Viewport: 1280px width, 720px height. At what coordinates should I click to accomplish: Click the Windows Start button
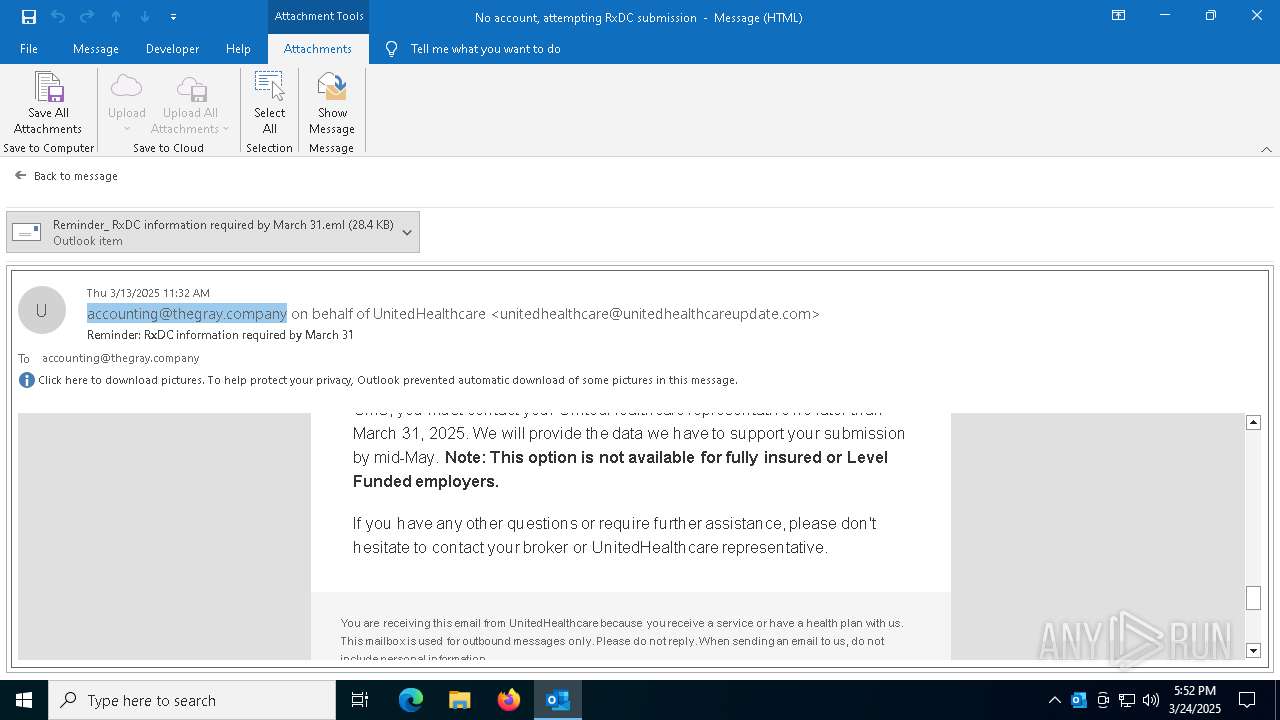(24, 700)
